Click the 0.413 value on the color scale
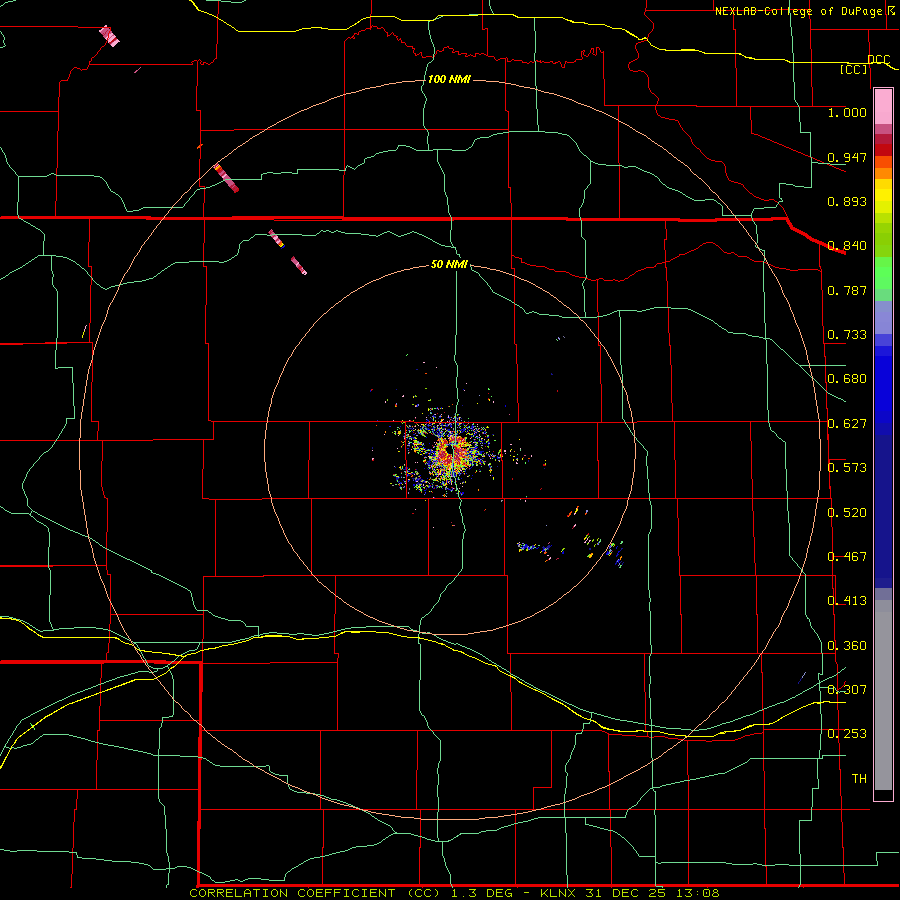 (x=847, y=601)
